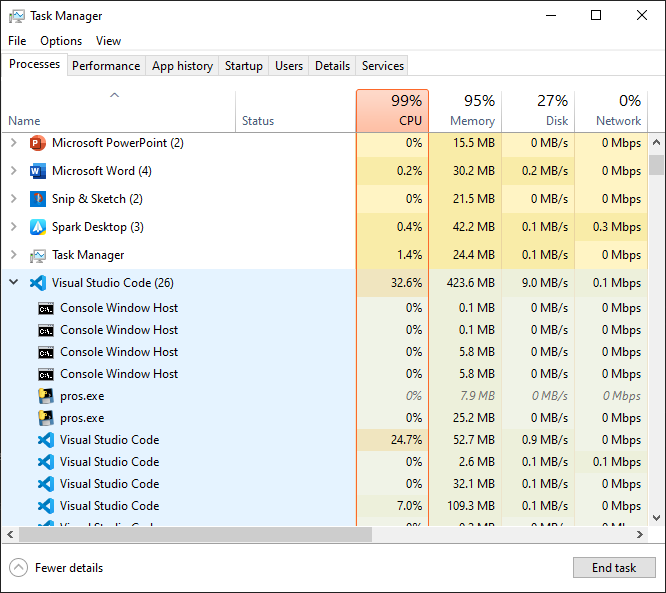Switch to the Services tab

click(x=382, y=66)
